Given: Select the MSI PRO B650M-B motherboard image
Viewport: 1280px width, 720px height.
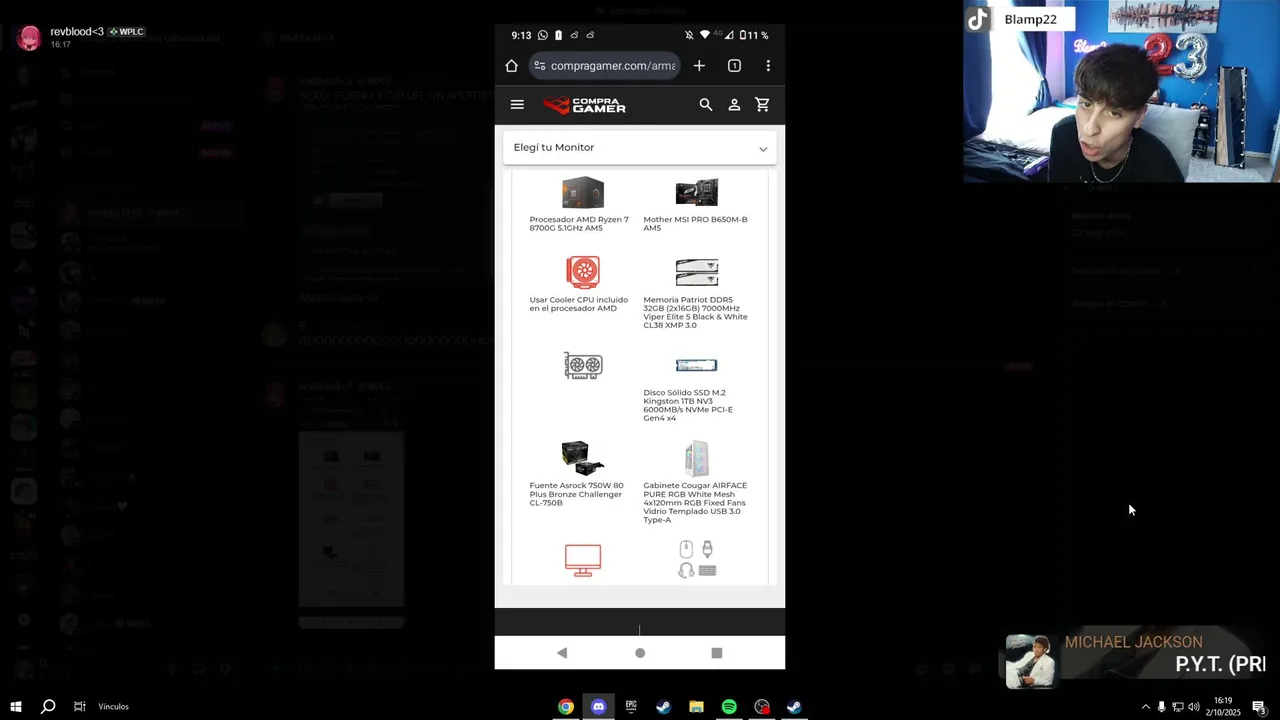Looking at the screenshot, I should [x=697, y=192].
